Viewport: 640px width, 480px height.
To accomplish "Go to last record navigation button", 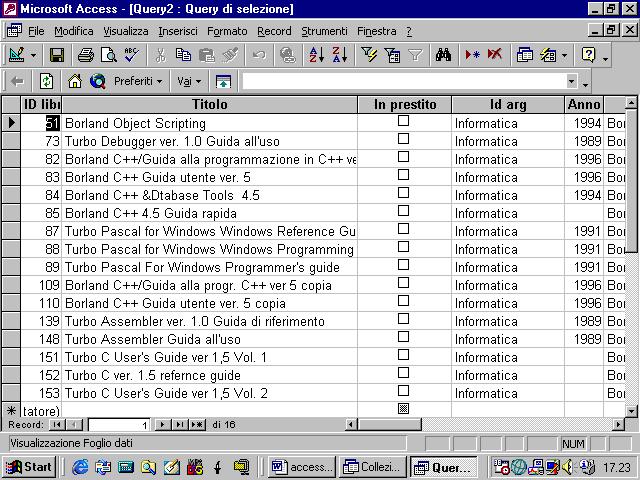I will [180, 425].
